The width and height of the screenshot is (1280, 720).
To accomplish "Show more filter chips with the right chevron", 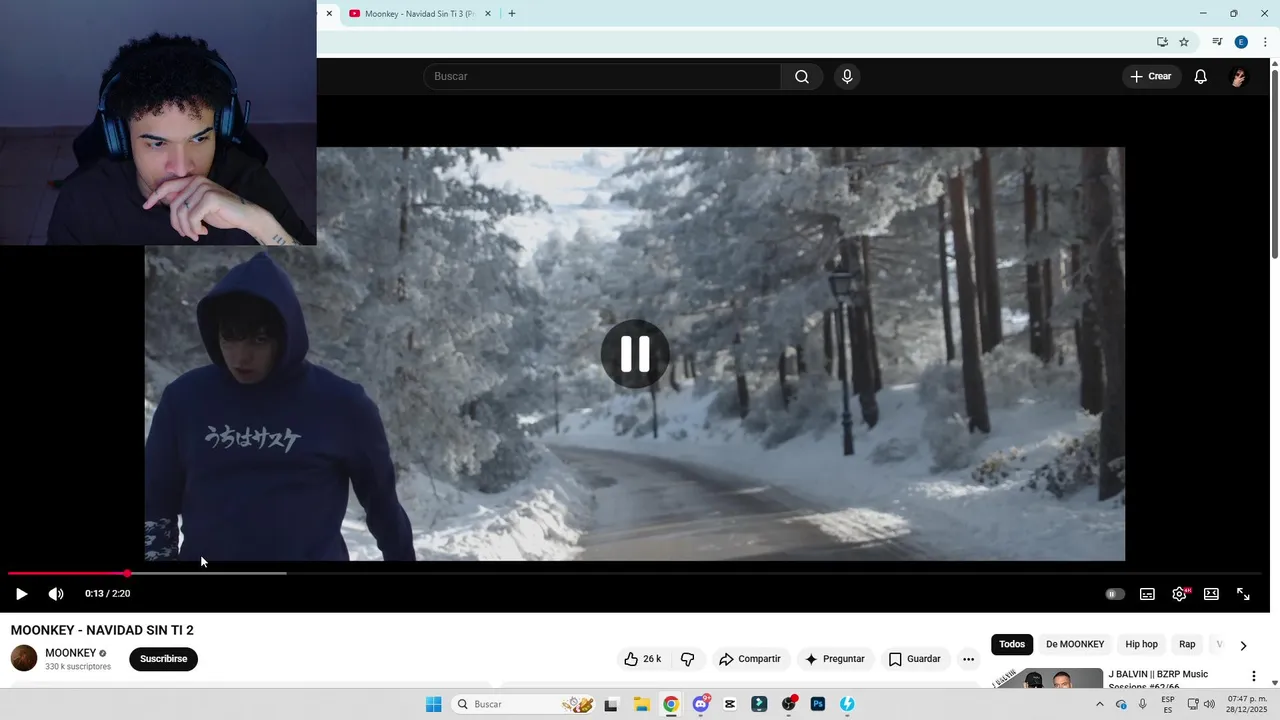I will point(1243,646).
